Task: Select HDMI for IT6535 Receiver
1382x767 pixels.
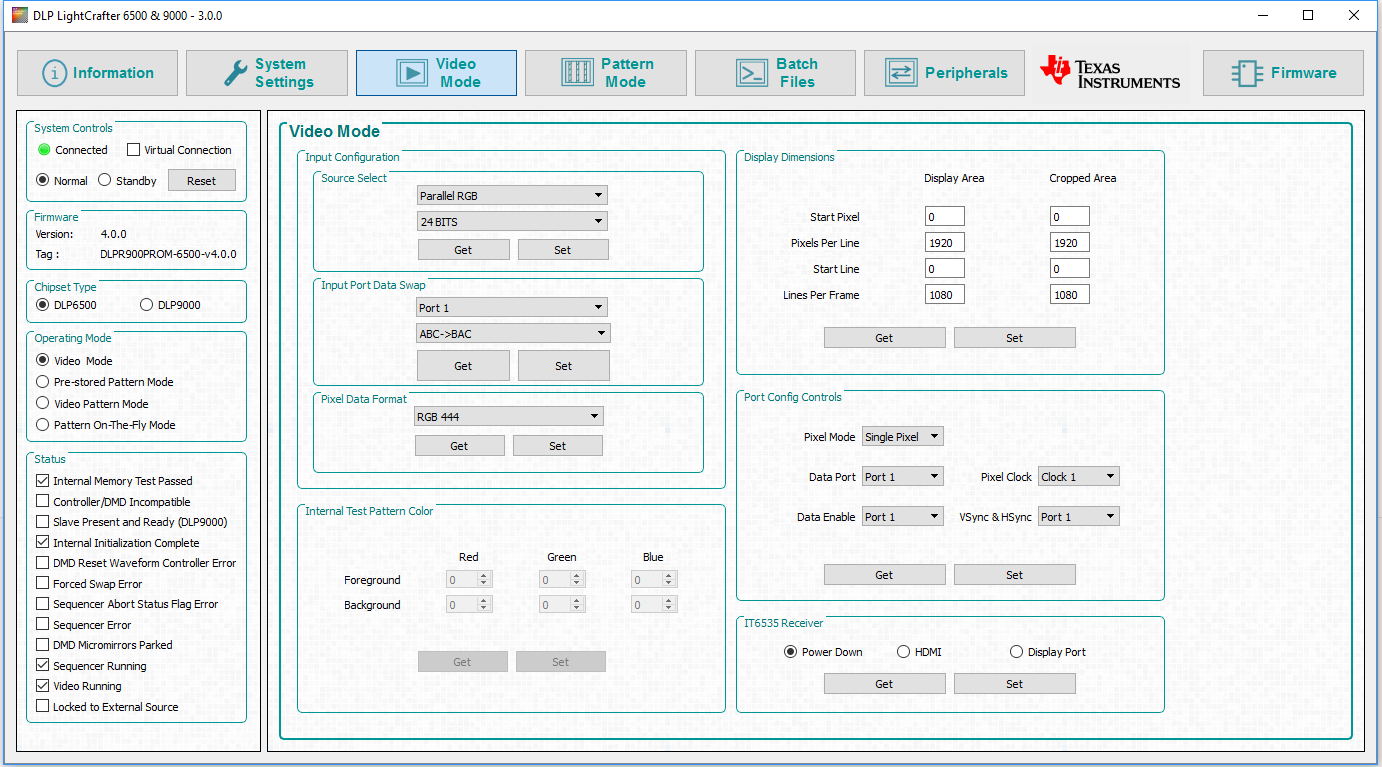Action: pos(904,652)
